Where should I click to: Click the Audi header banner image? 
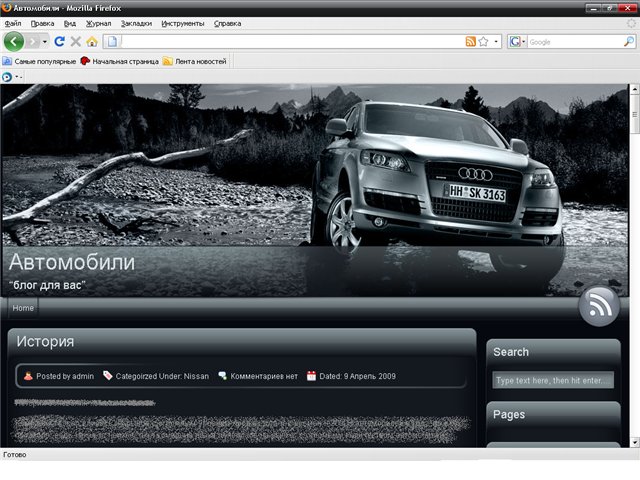pyautogui.click(x=315, y=190)
